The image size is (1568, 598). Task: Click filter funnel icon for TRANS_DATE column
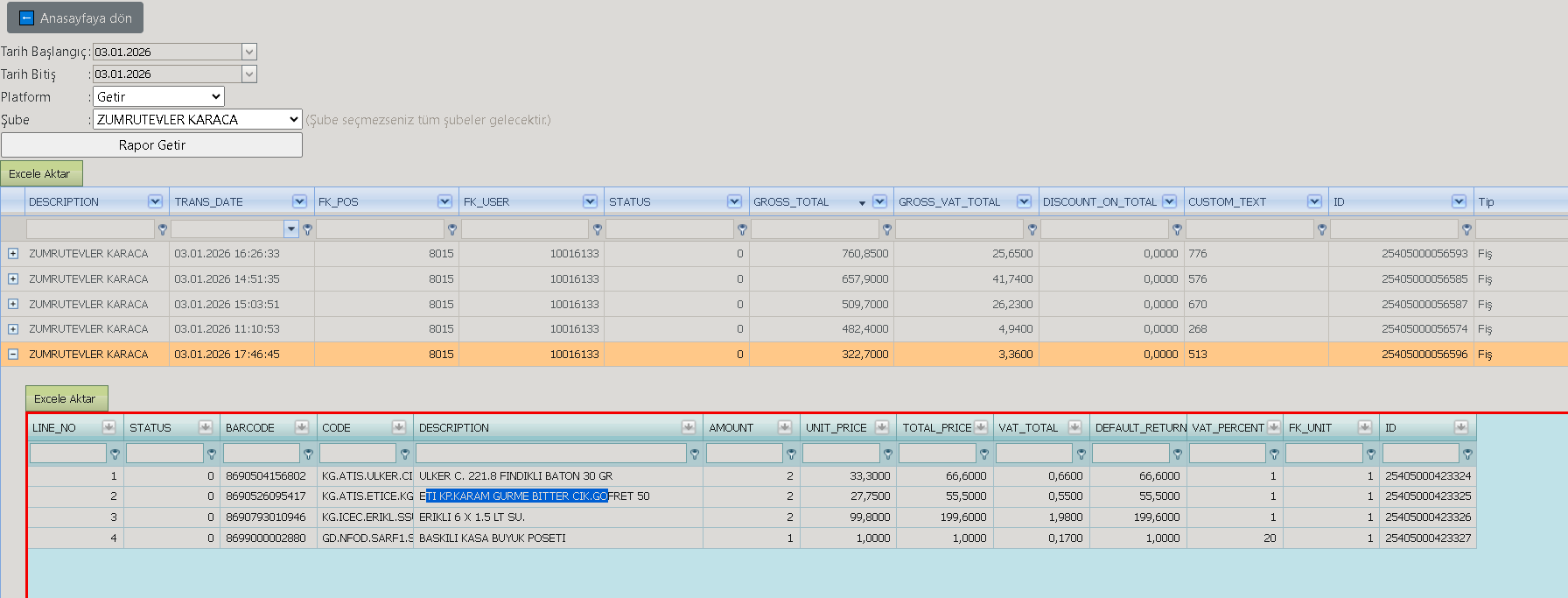pyautogui.click(x=307, y=229)
